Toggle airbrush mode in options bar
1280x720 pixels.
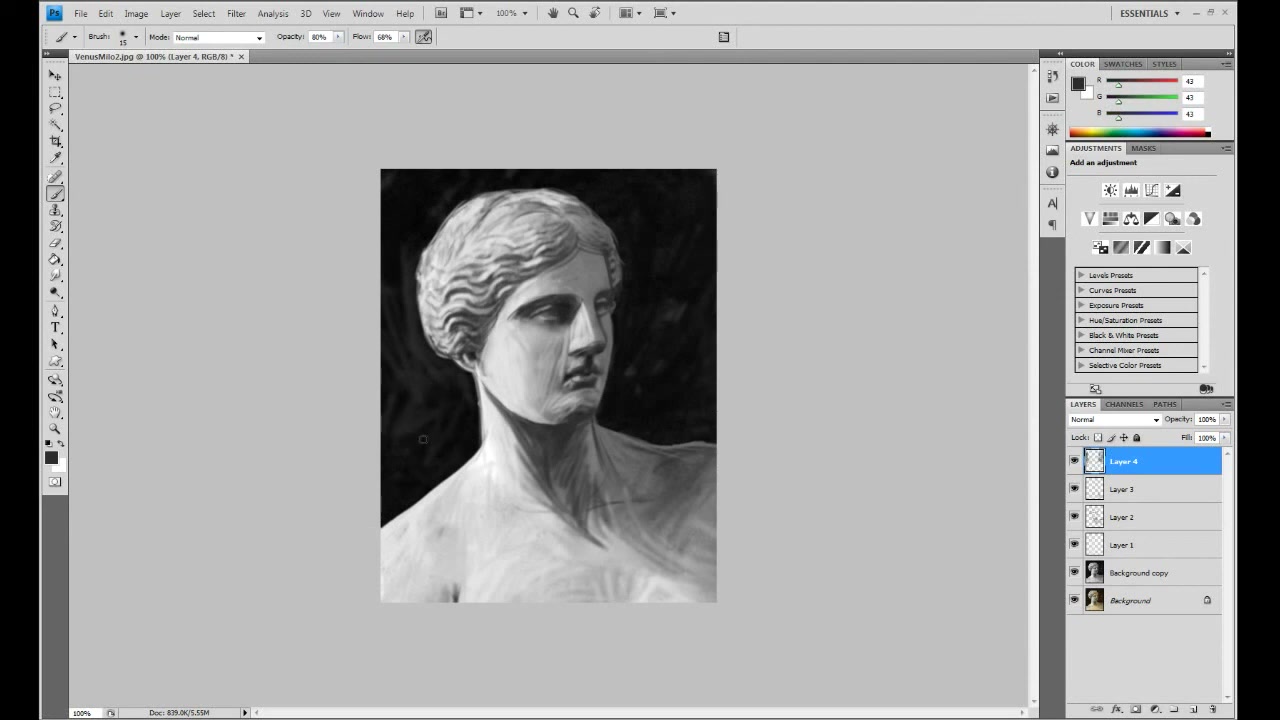[424, 37]
